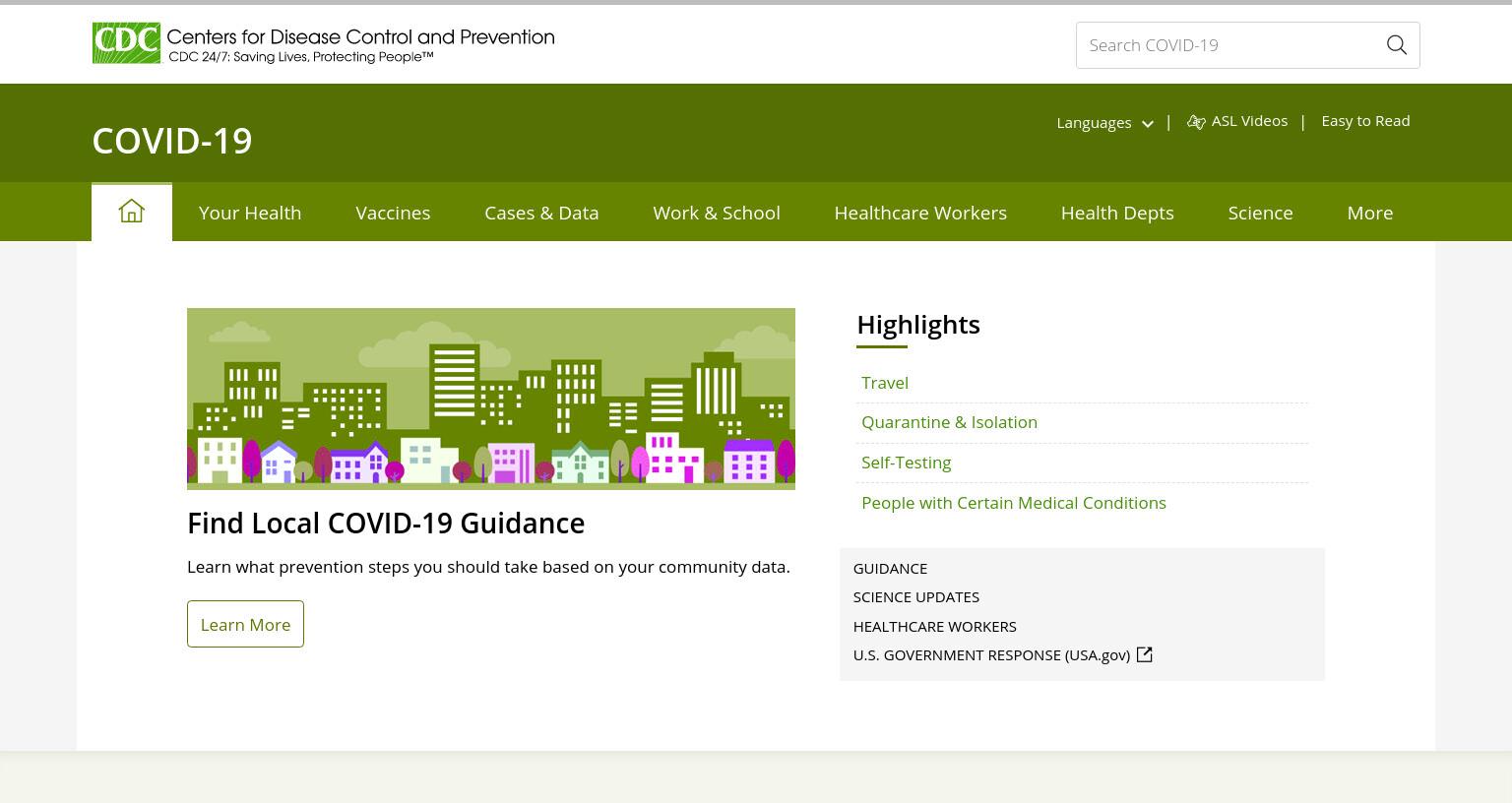Click the COVID-19 site title
The height and width of the screenshot is (803, 1512).
[172, 141]
